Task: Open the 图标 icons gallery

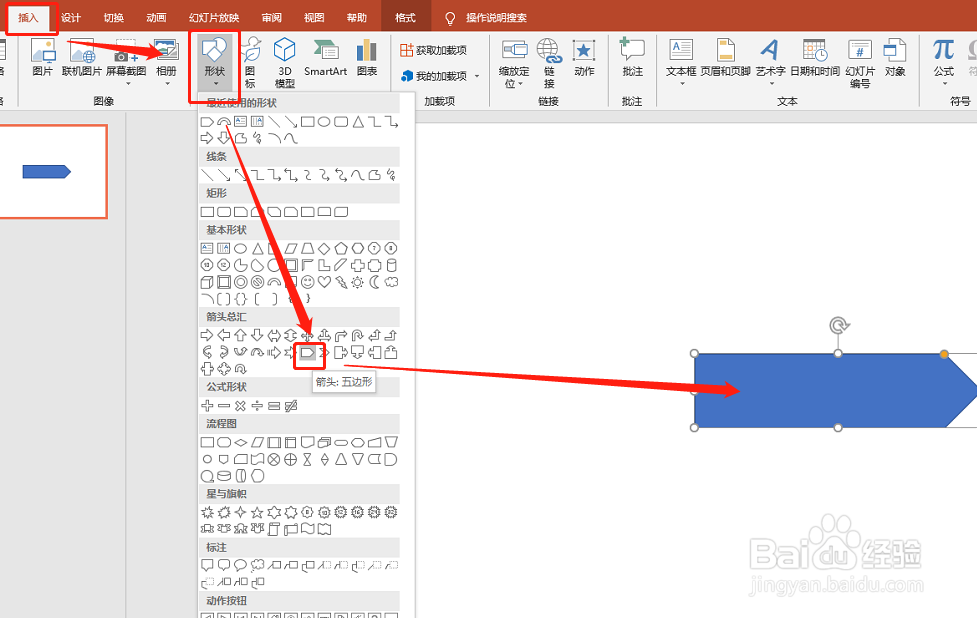Action: (250, 62)
